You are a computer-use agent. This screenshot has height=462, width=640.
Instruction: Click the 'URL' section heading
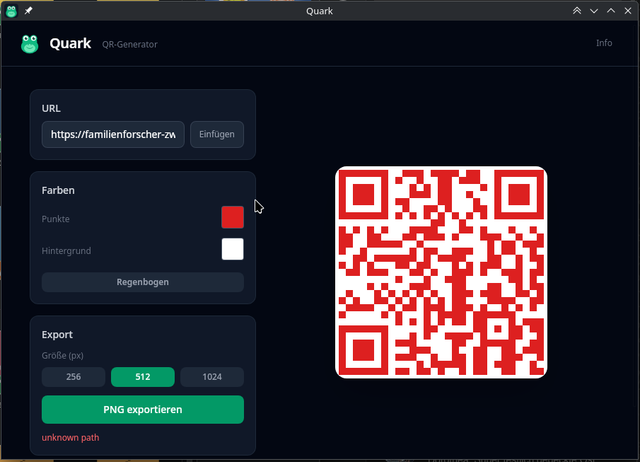click(51, 108)
